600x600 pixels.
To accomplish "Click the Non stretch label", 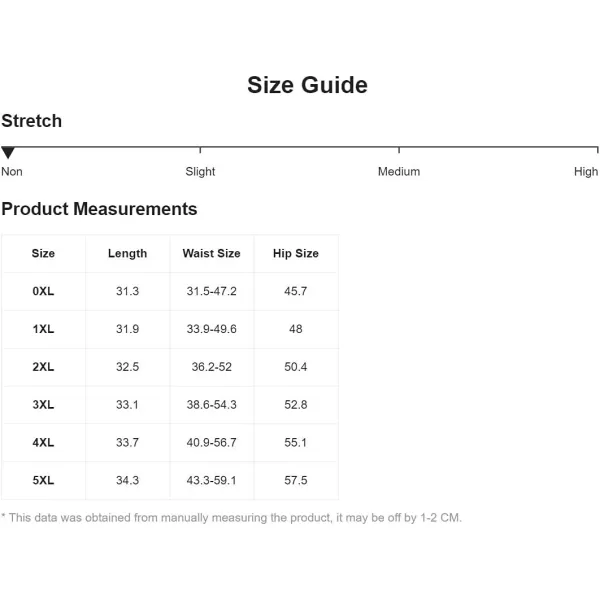I will 12,172.
